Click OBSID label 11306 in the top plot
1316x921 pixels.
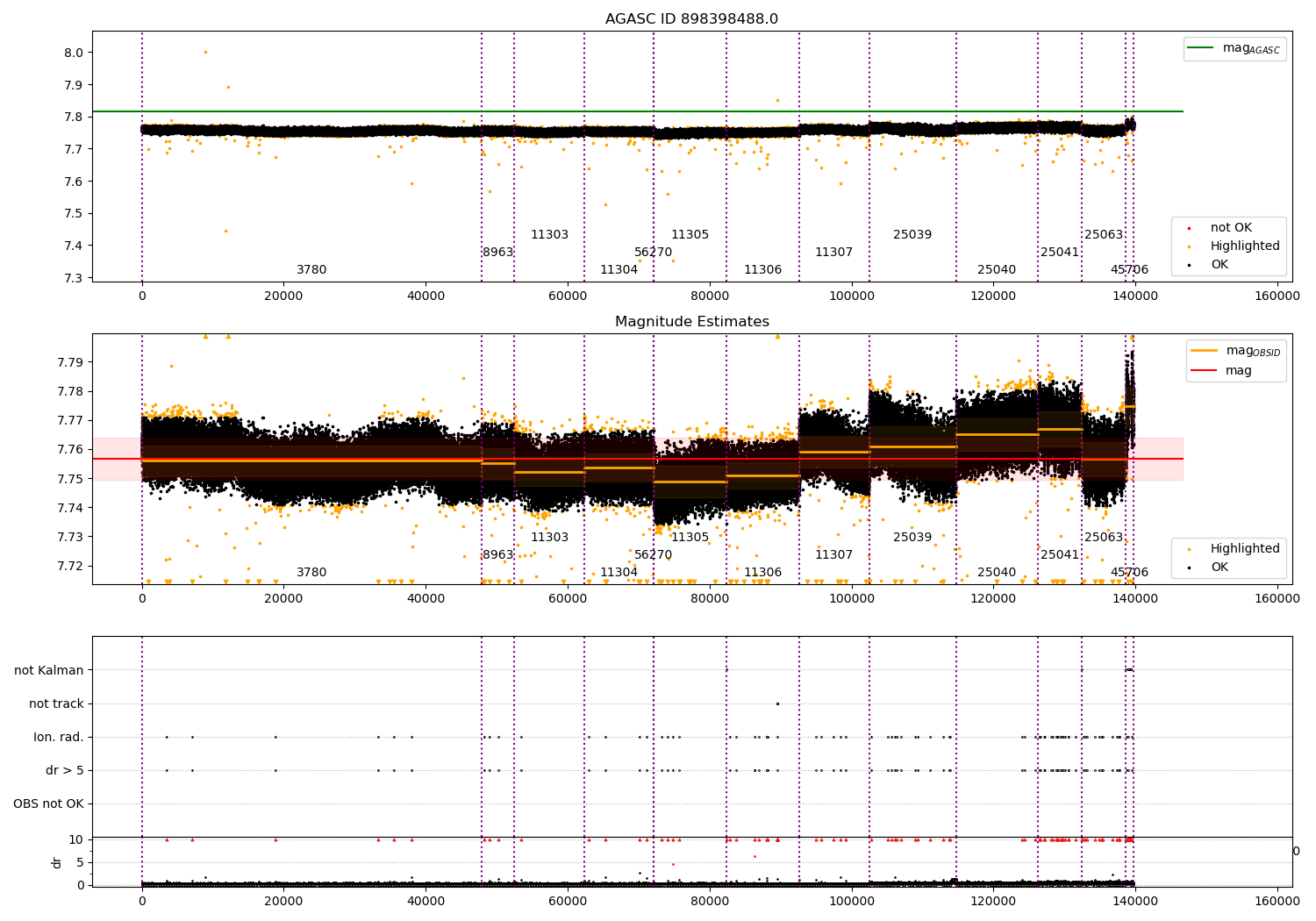click(762, 269)
